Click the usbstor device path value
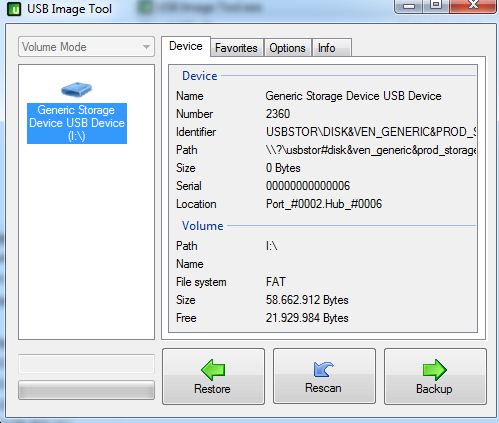Viewport: 499px width, 423px height. click(371, 150)
